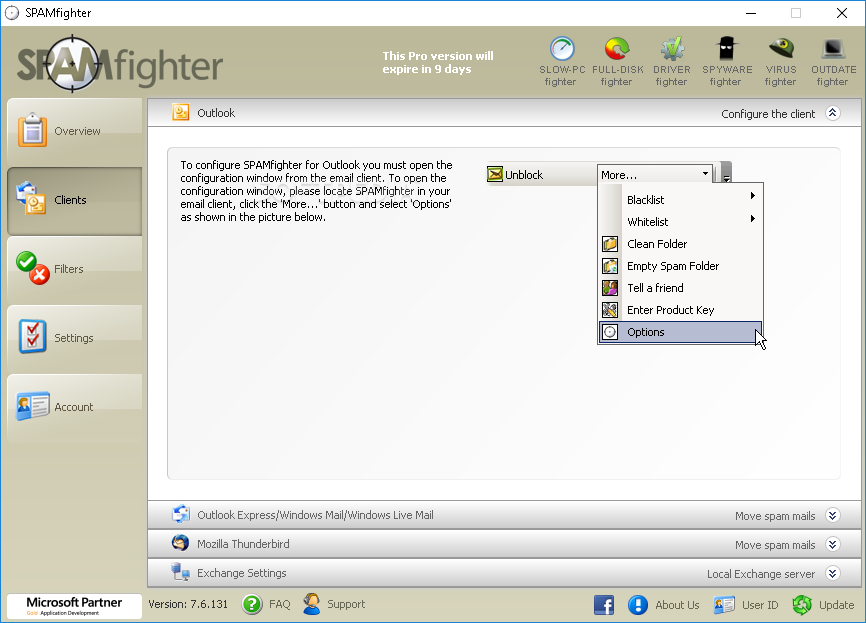Collapse the Outlook section chevron
This screenshot has width=866, height=623.
click(x=833, y=113)
